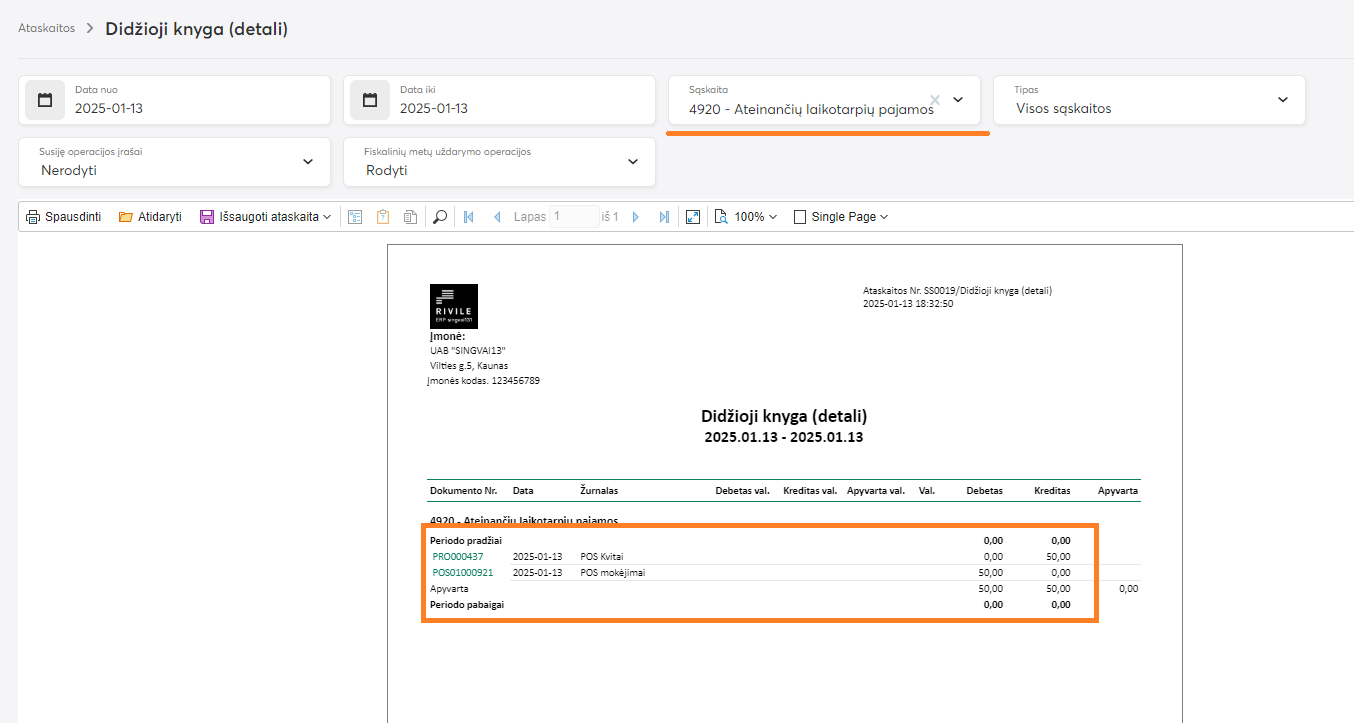Screen dimensions: 1354x723
Task: Open document link PRO000437
Action: click(x=458, y=557)
